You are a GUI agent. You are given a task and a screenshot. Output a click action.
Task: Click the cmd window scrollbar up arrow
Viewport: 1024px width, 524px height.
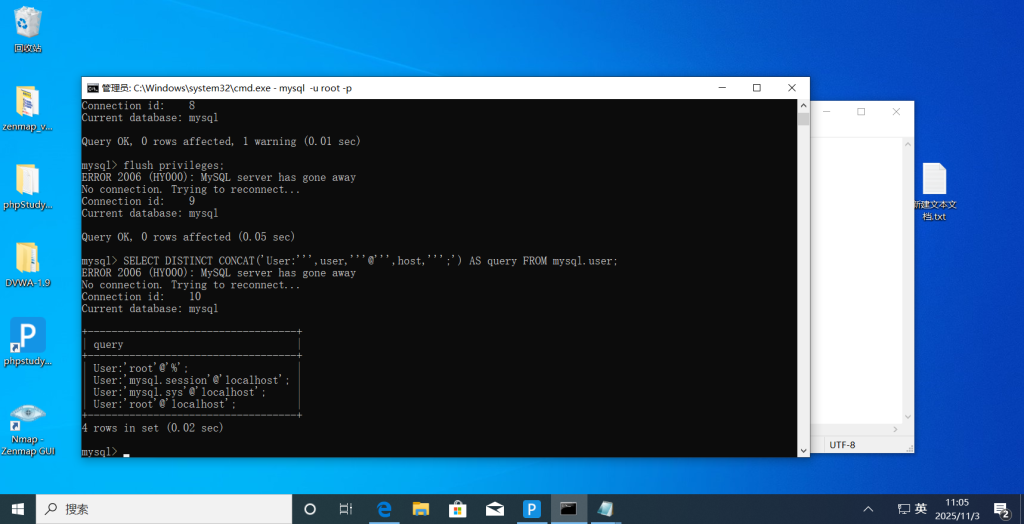(x=803, y=106)
